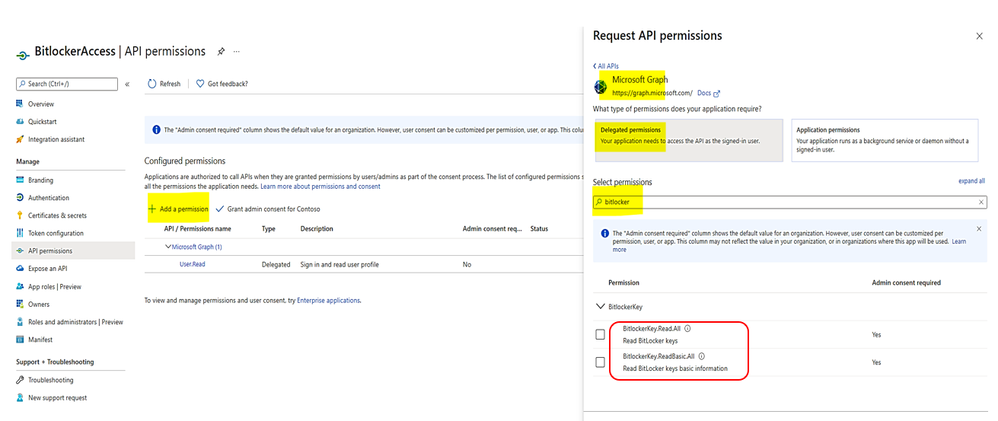Image resolution: width=998 pixels, height=421 pixels.
Task: Open Certificates & secrets menu item
Action: pyautogui.click(x=57, y=215)
